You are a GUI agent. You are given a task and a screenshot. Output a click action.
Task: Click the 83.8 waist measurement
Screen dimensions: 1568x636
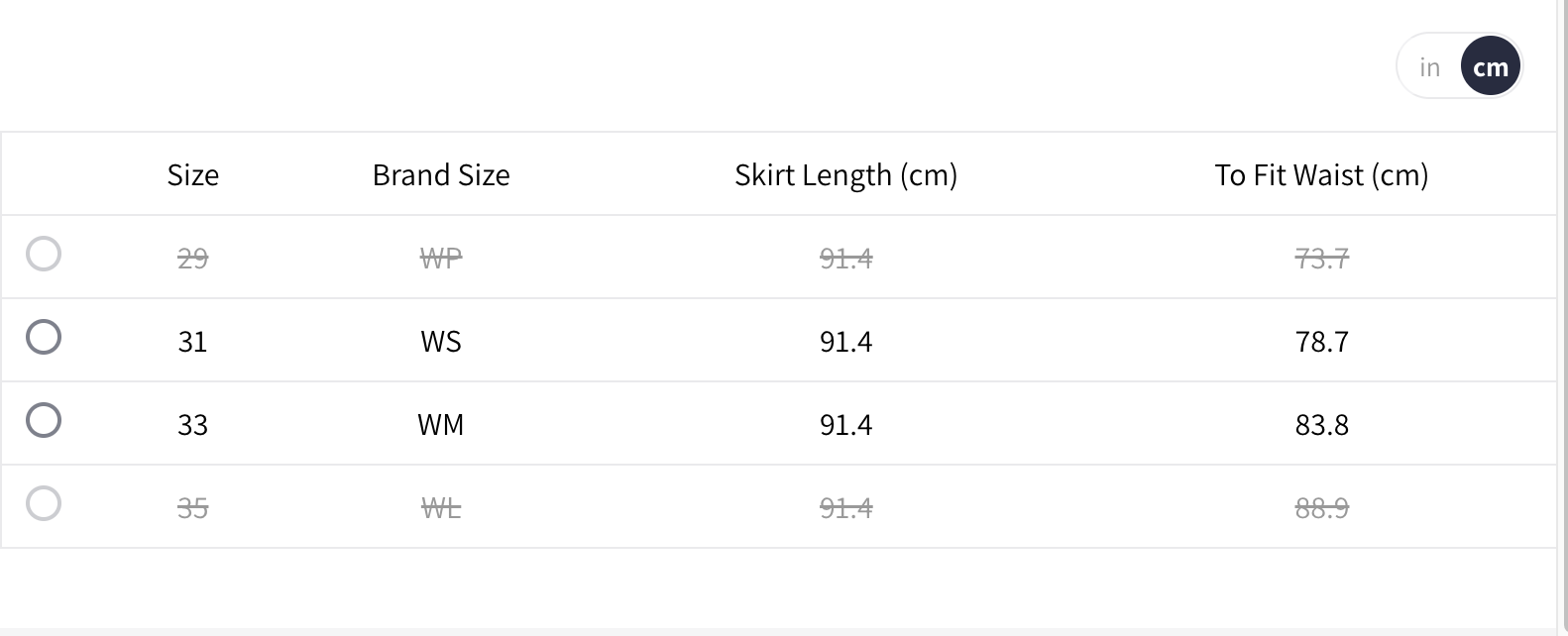(x=1321, y=425)
